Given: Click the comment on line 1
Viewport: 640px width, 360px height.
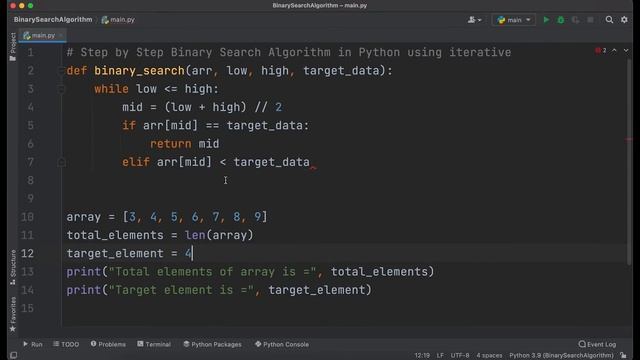Looking at the screenshot, I should (289, 52).
